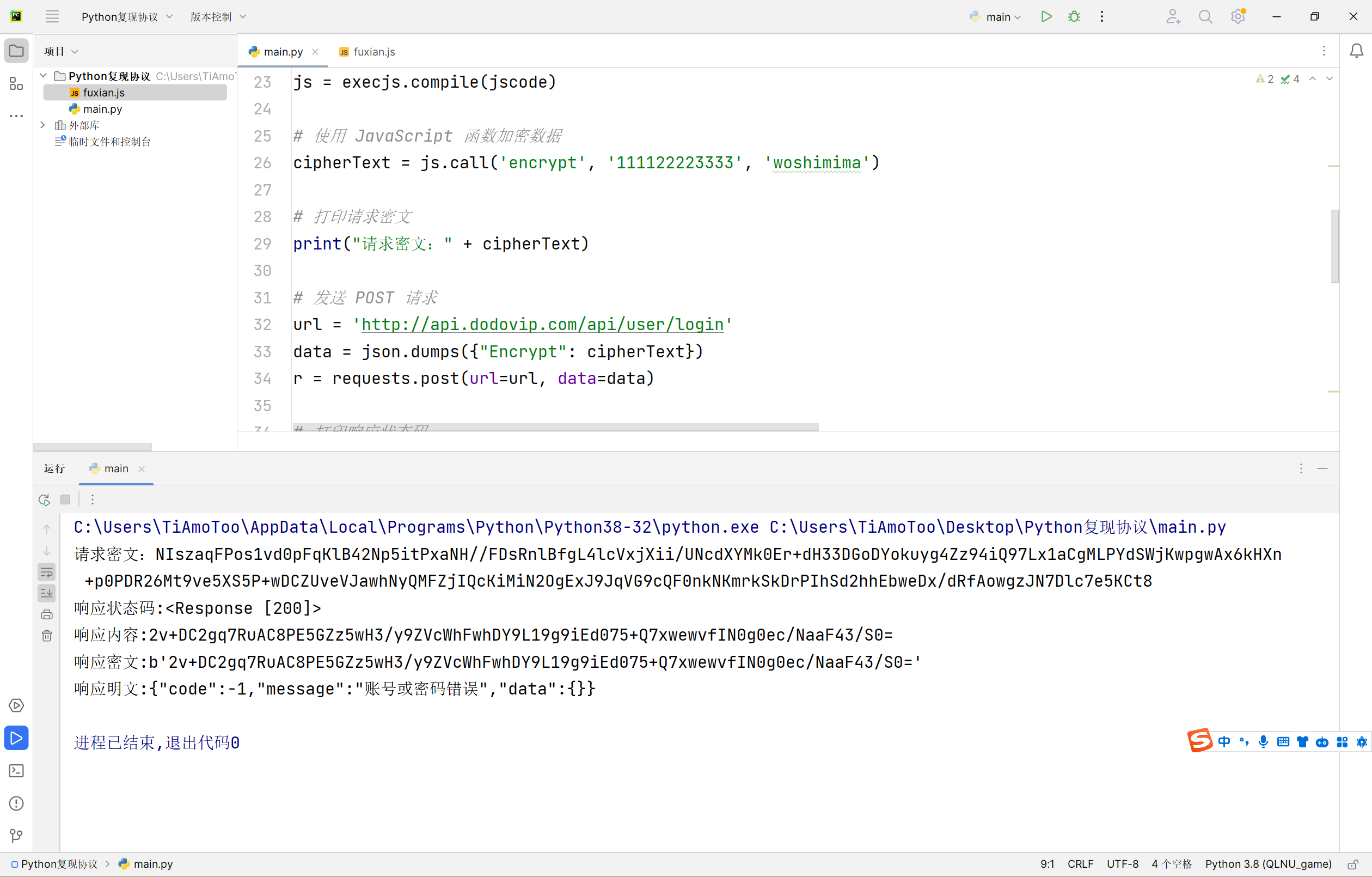Open the api.dodovip.com login URL link

tap(542, 325)
